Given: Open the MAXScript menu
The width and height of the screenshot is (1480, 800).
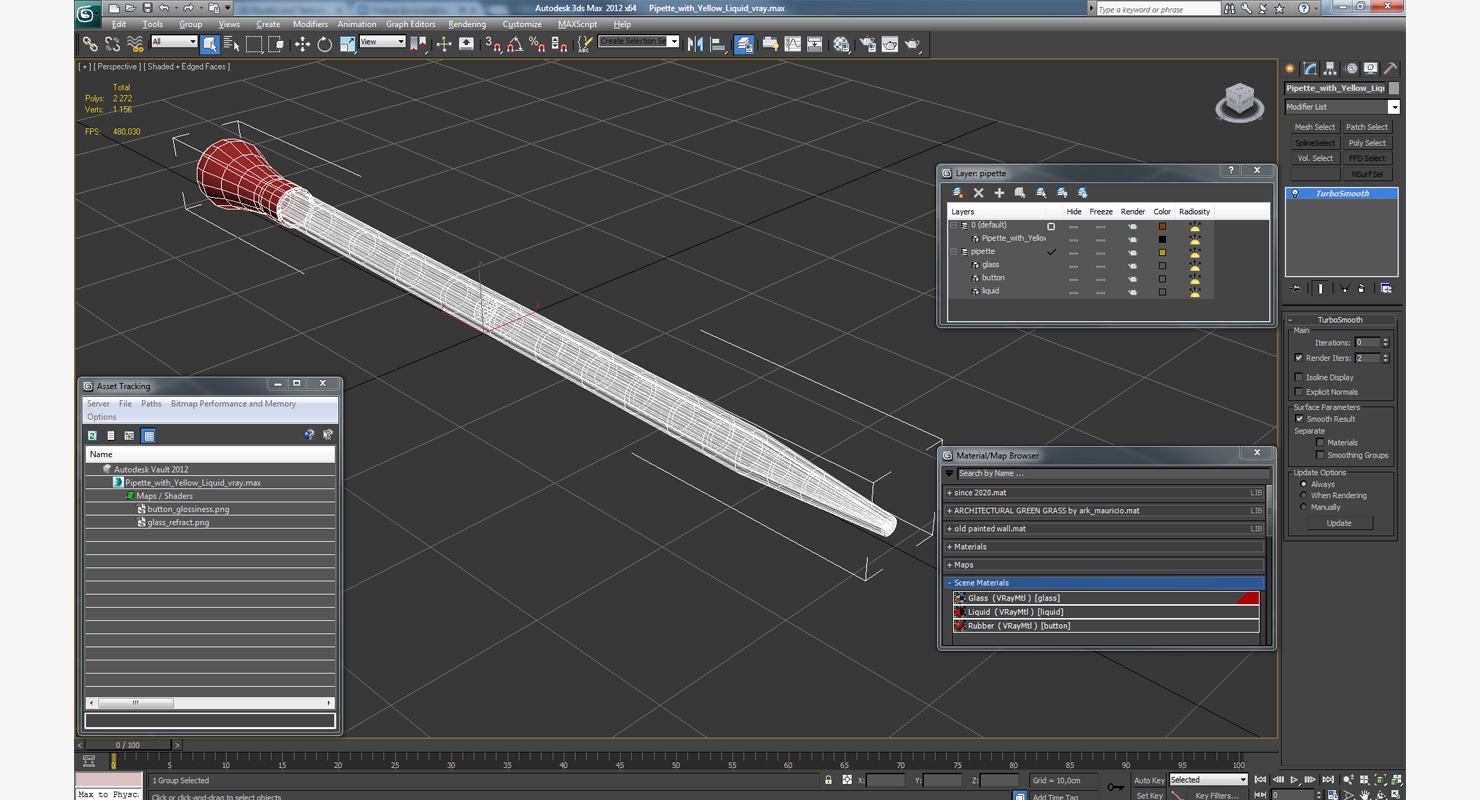Looking at the screenshot, I should 577,24.
